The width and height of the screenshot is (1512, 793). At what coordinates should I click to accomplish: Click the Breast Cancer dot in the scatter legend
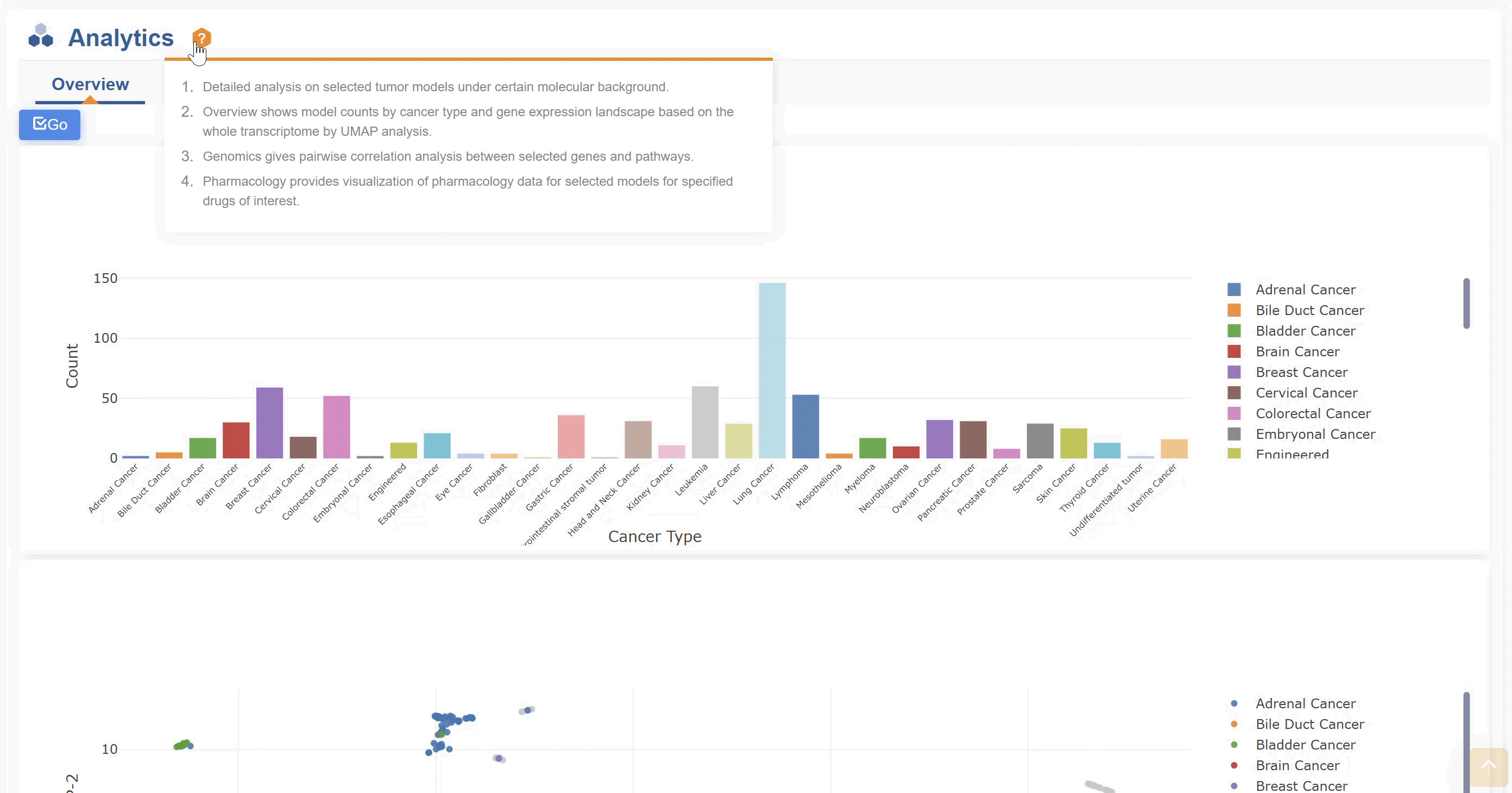click(1234, 786)
